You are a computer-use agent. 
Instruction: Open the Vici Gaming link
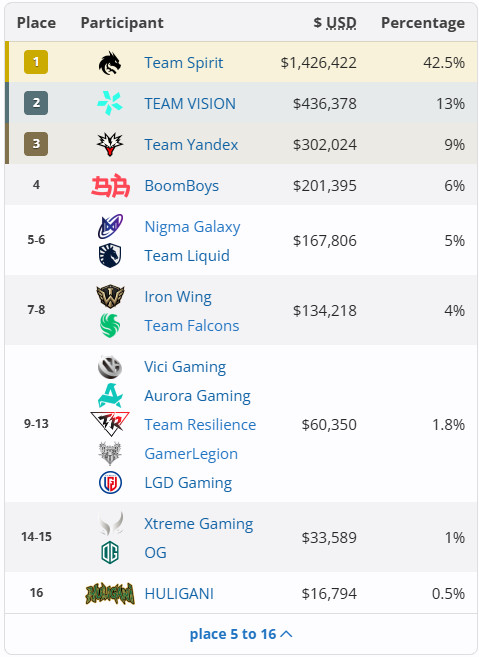pos(185,367)
